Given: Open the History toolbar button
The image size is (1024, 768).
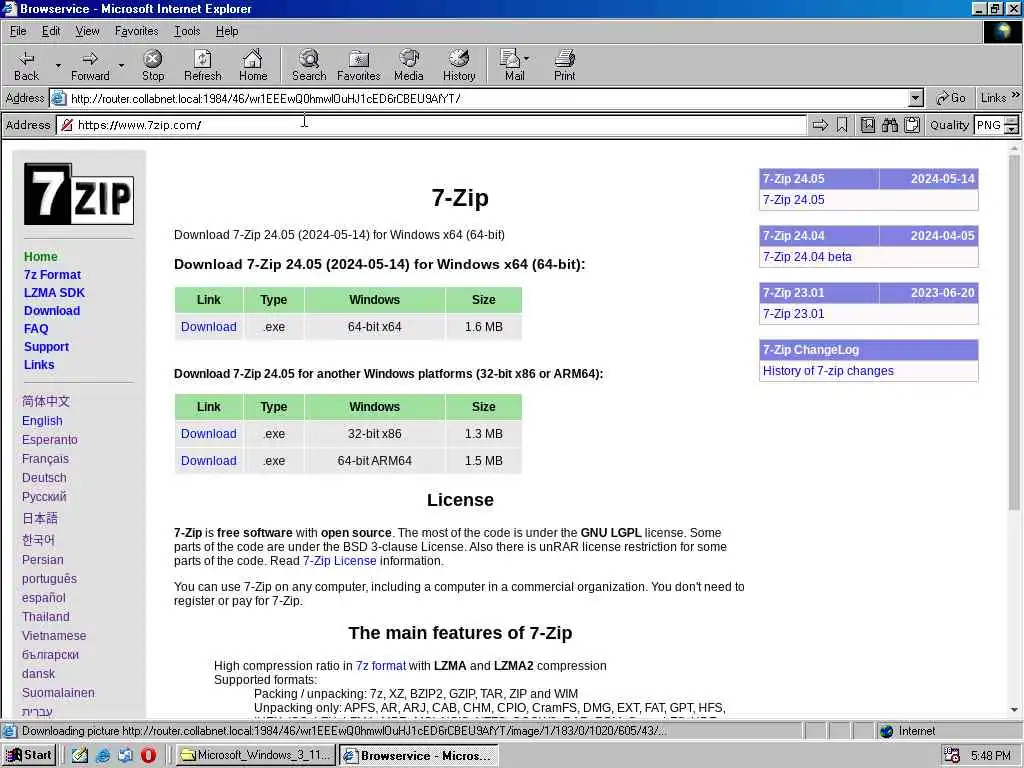Looking at the screenshot, I should click(459, 65).
